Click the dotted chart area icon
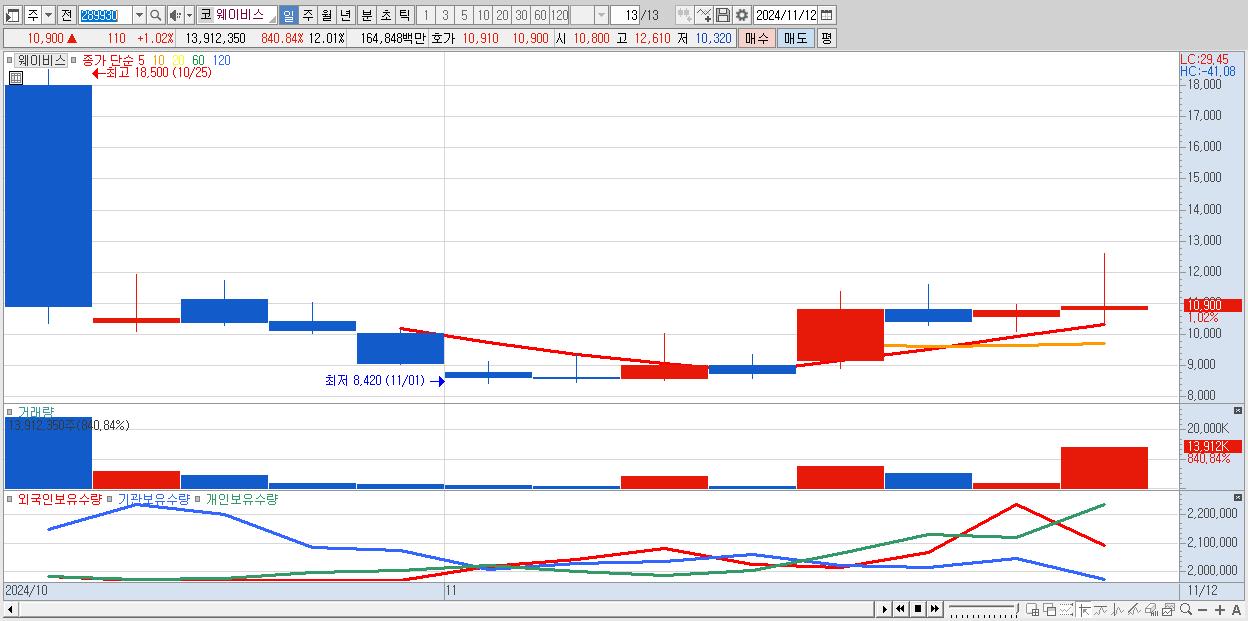1248x621 pixels. [x=1066, y=609]
